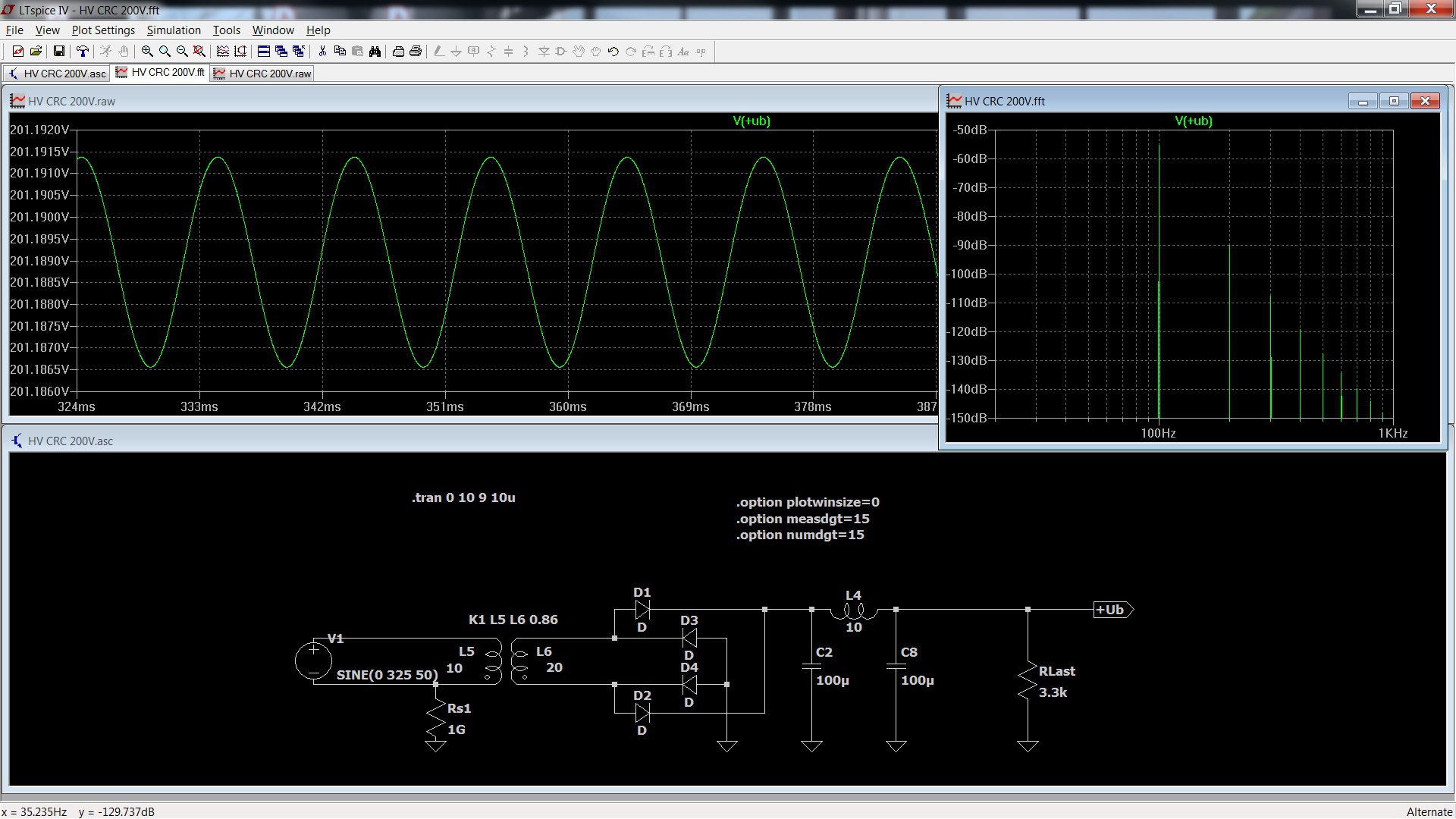Click the Zoom In magnifier icon
The width and height of the screenshot is (1456, 819).
[147, 52]
